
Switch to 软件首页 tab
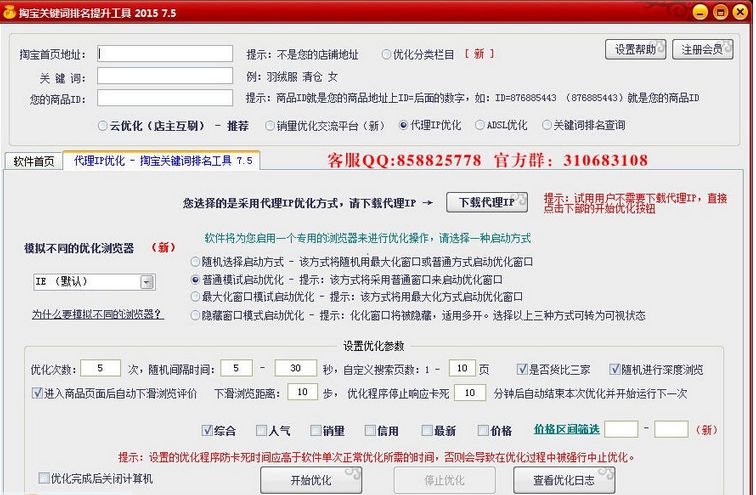point(34,161)
